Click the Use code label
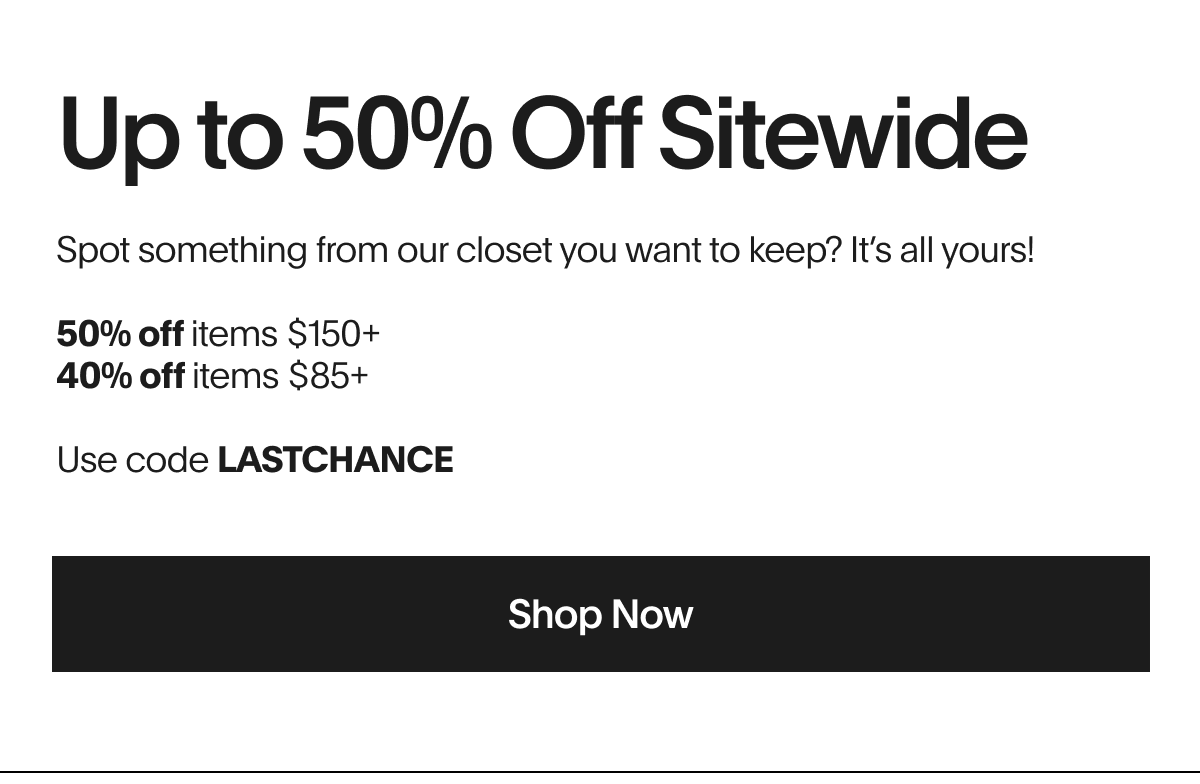Image resolution: width=1200 pixels, height=784 pixels. (x=132, y=460)
